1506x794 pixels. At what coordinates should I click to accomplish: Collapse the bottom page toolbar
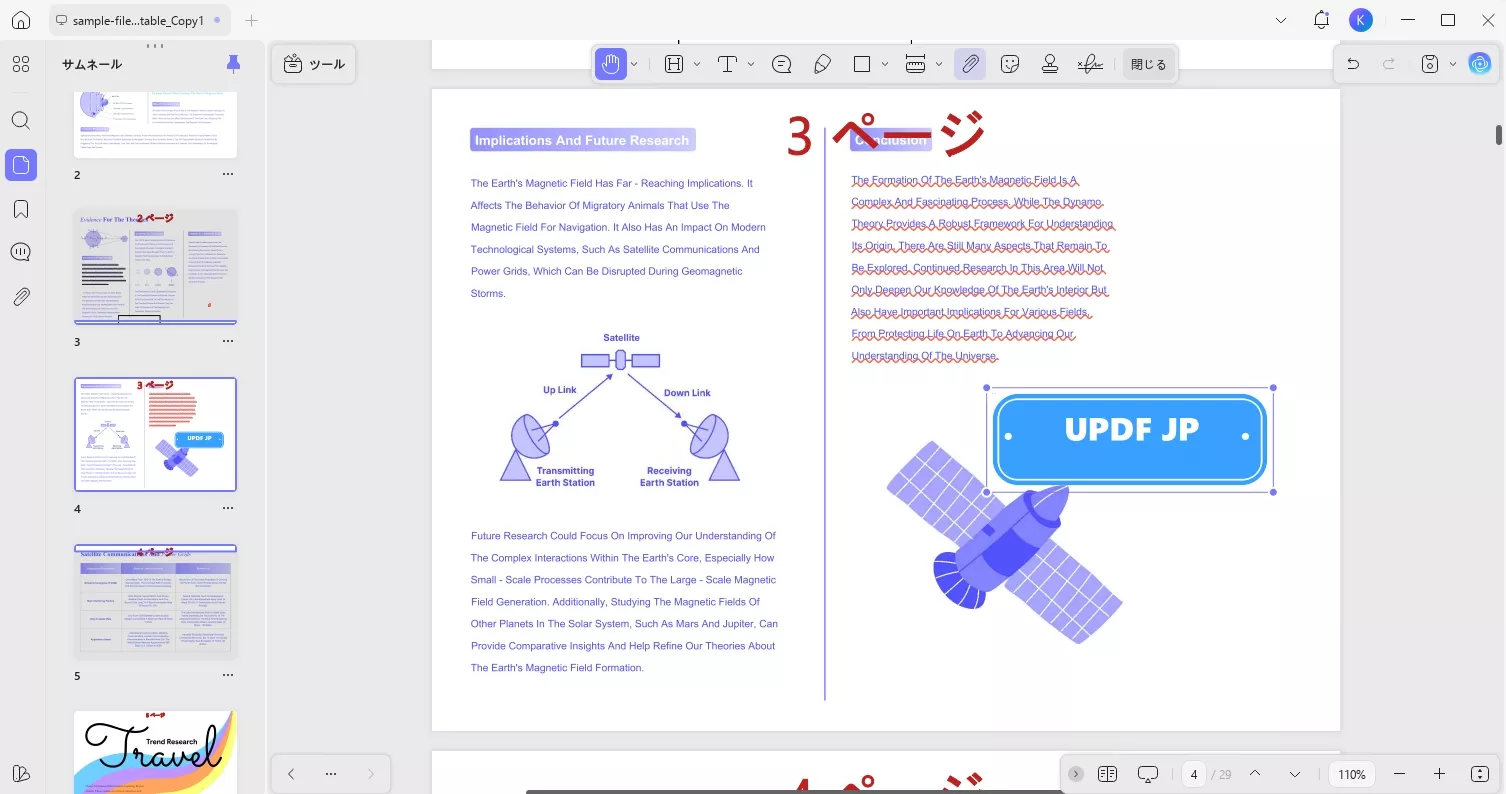click(x=1075, y=774)
